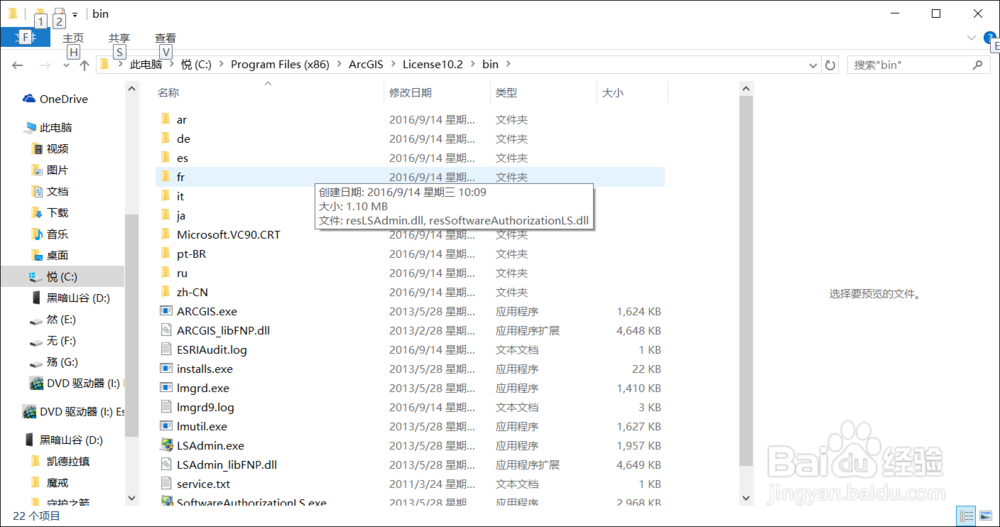
Task: Select the lmgrd9.log file icon
Action: click(x=166, y=407)
